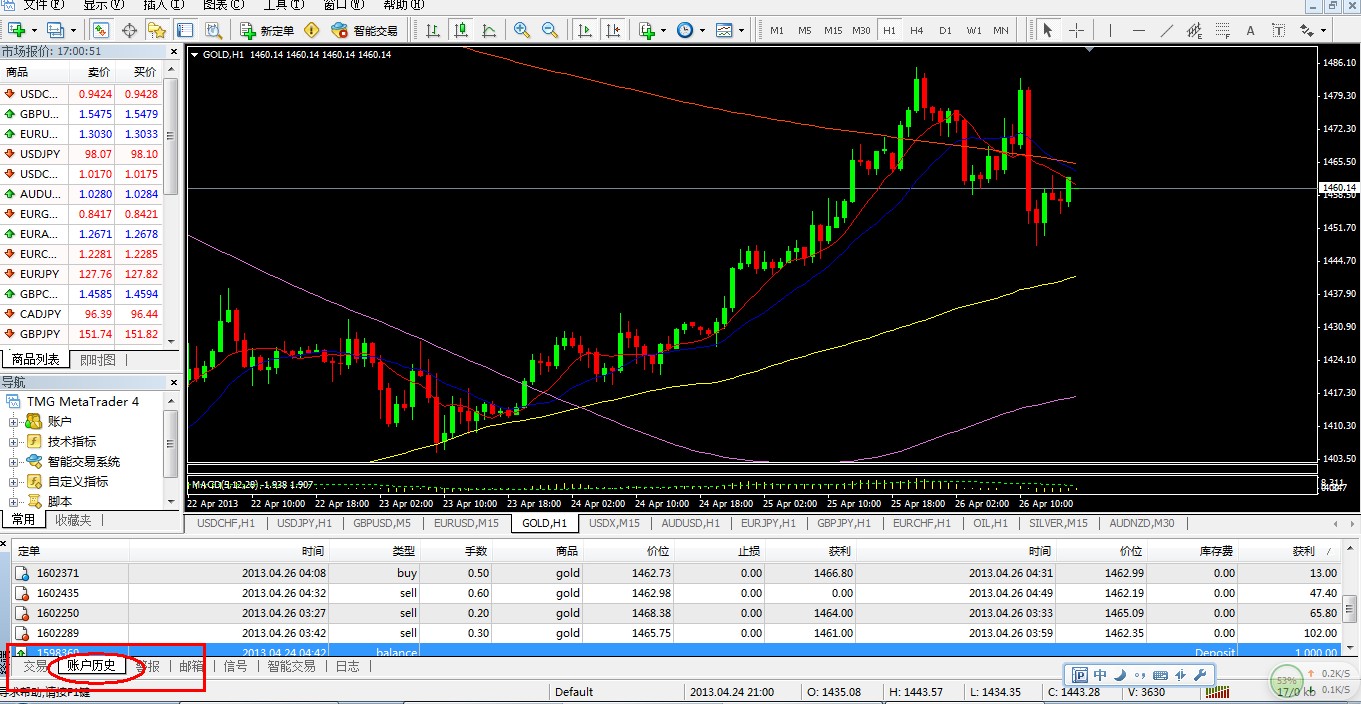Open the periods clock dropdown arrow

tap(702, 30)
